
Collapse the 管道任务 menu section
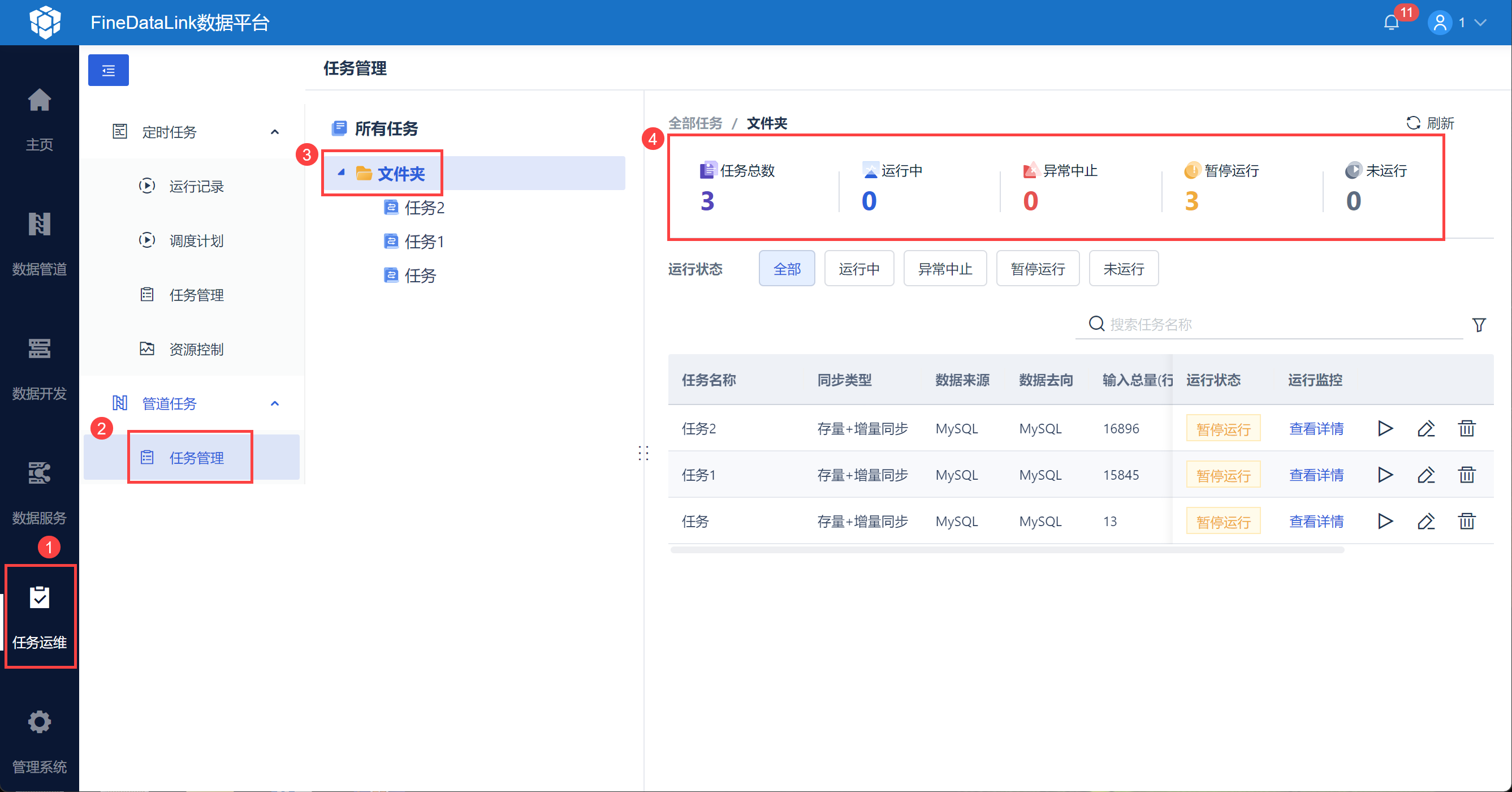tap(274, 403)
